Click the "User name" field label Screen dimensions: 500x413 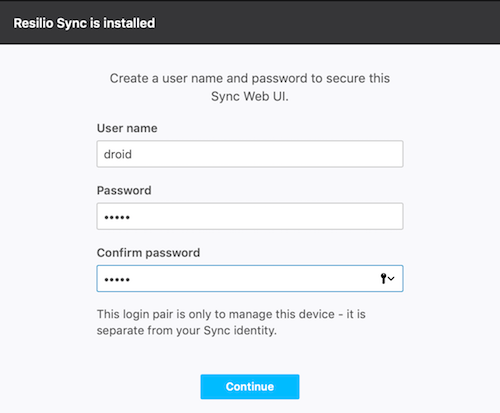coord(127,128)
